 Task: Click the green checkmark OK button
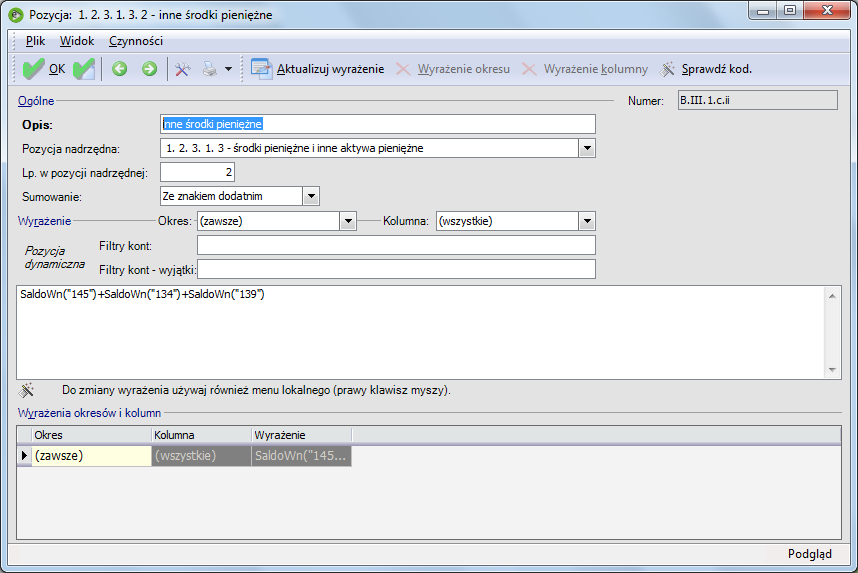coord(44,69)
